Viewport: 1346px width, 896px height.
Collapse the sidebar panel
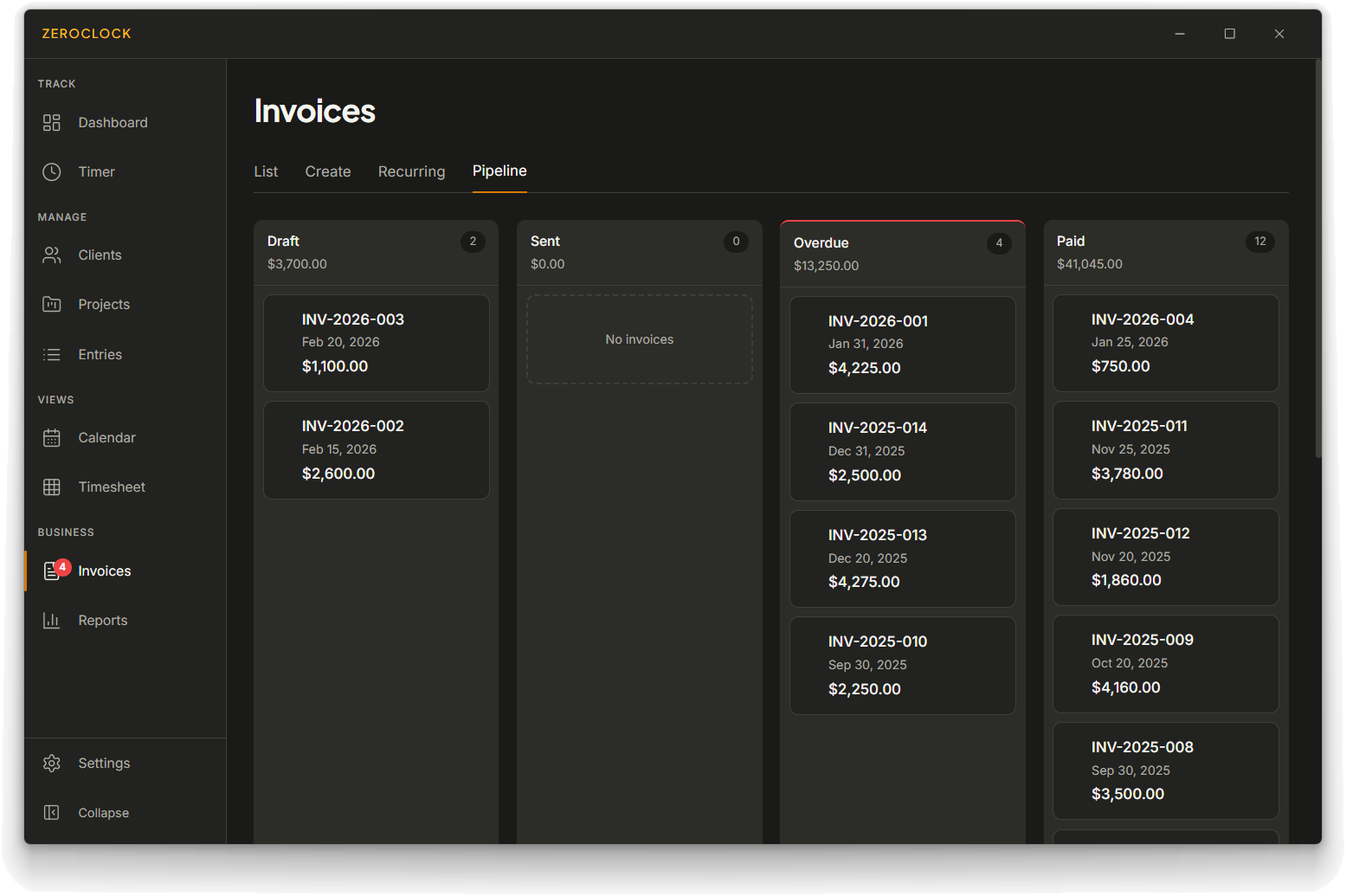point(52,813)
